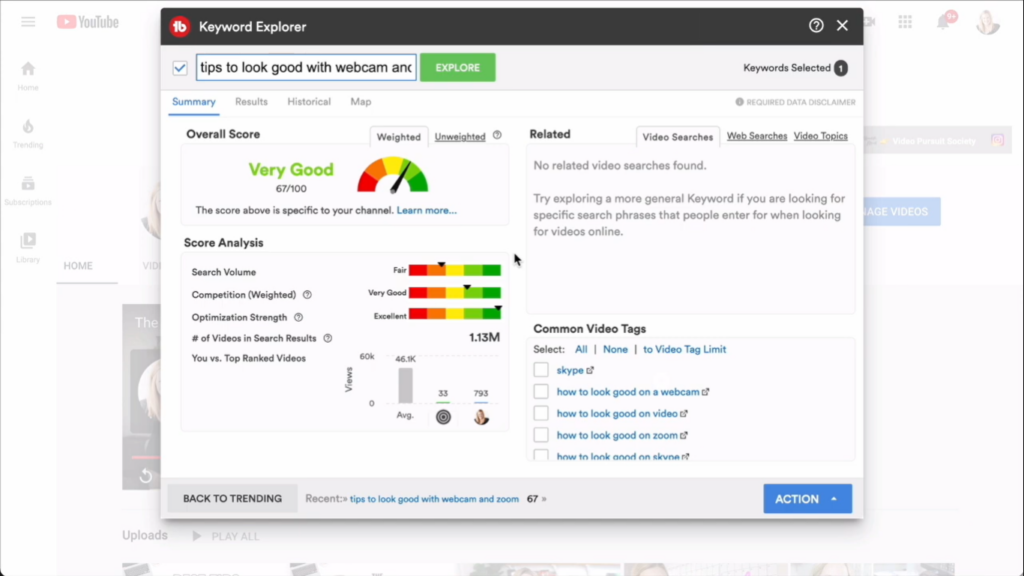Check how to look good on a webcam checkbox
The height and width of the screenshot is (576, 1024).
coord(541,391)
